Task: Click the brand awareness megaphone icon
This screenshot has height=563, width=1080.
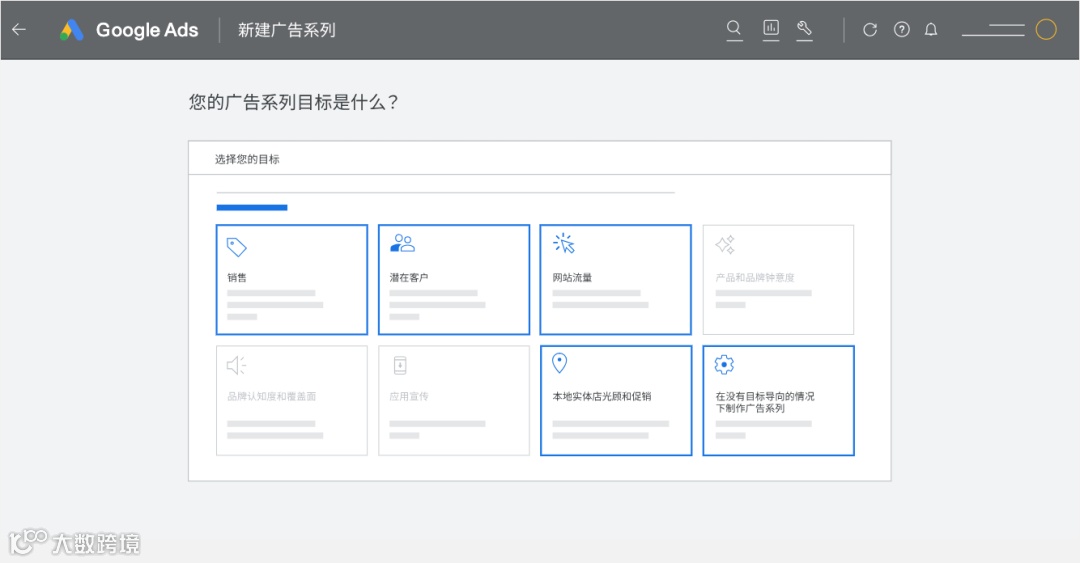Action: [x=236, y=365]
